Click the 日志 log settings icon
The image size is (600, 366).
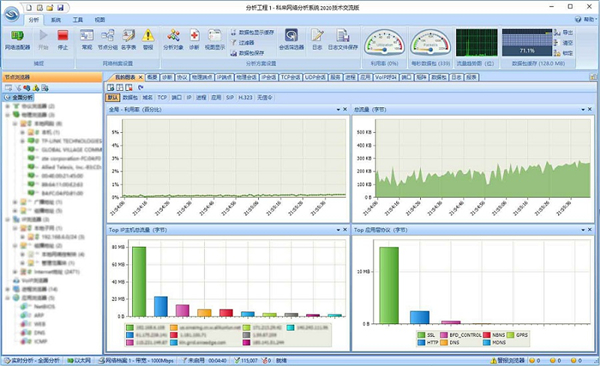coord(317,39)
